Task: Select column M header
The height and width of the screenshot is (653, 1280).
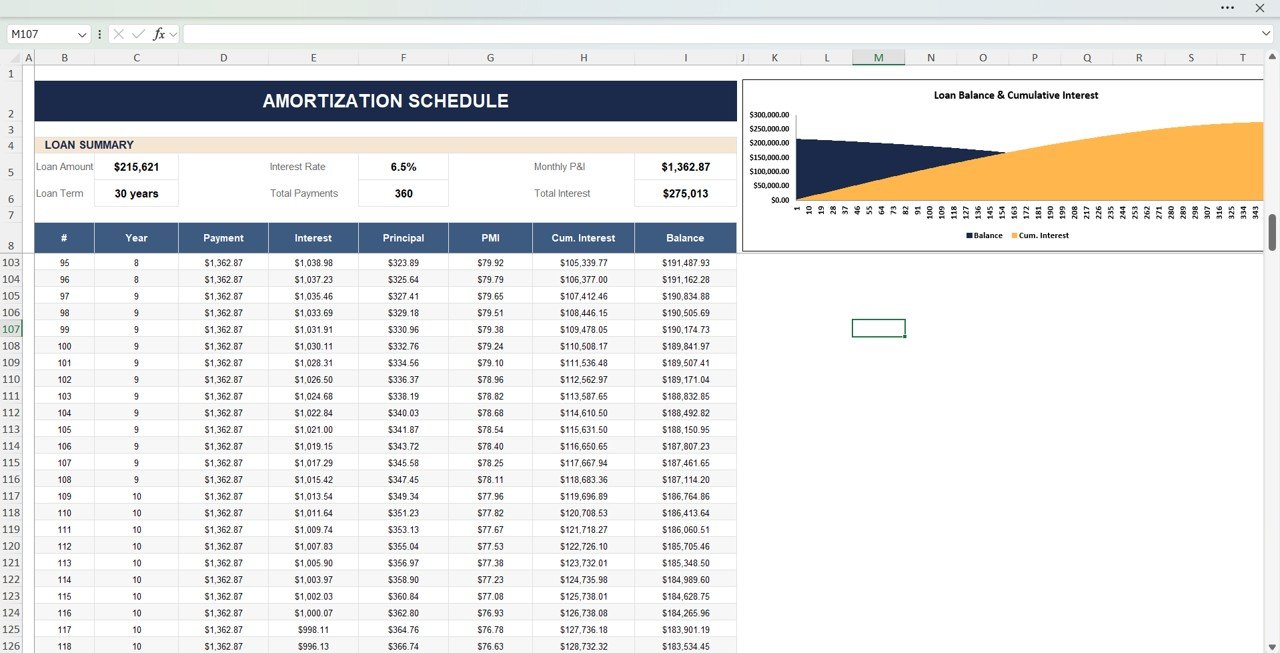Action: coord(878,57)
